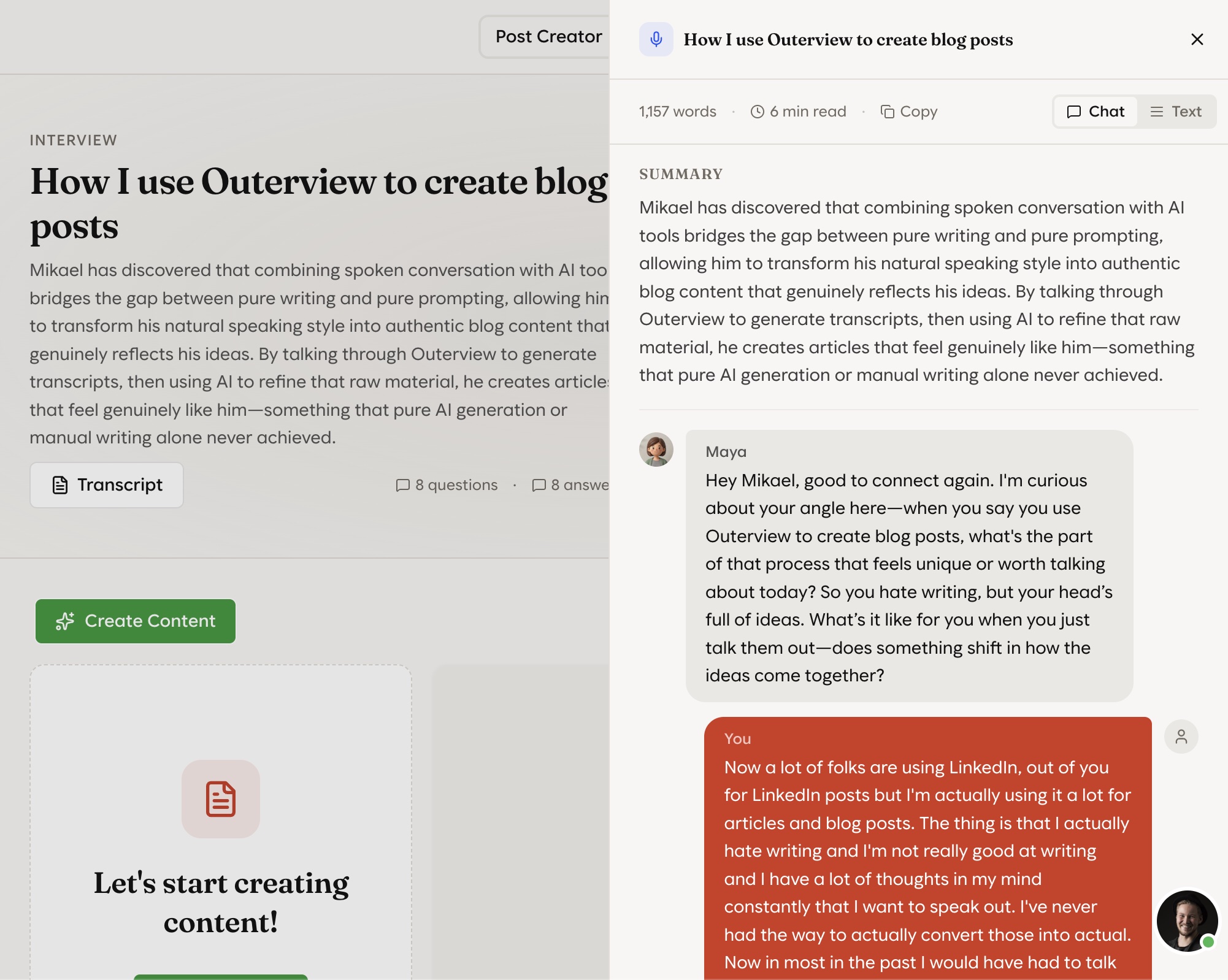1228x980 pixels.
Task: Click the 8 questions counter
Action: pos(447,485)
